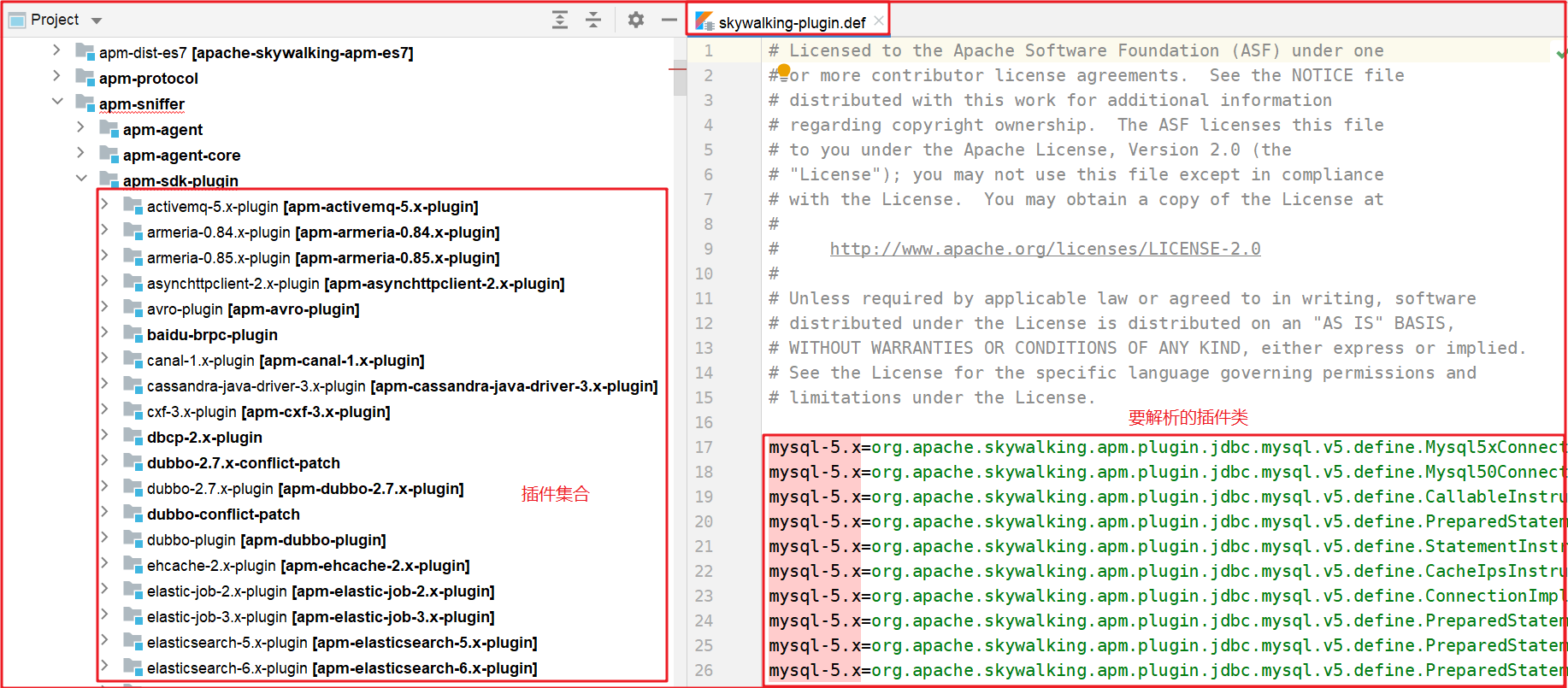Viewport: 1568px width, 688px height.
Task: Select dubbo-2.7.x-plugin tree item
Action: (305, 489)
